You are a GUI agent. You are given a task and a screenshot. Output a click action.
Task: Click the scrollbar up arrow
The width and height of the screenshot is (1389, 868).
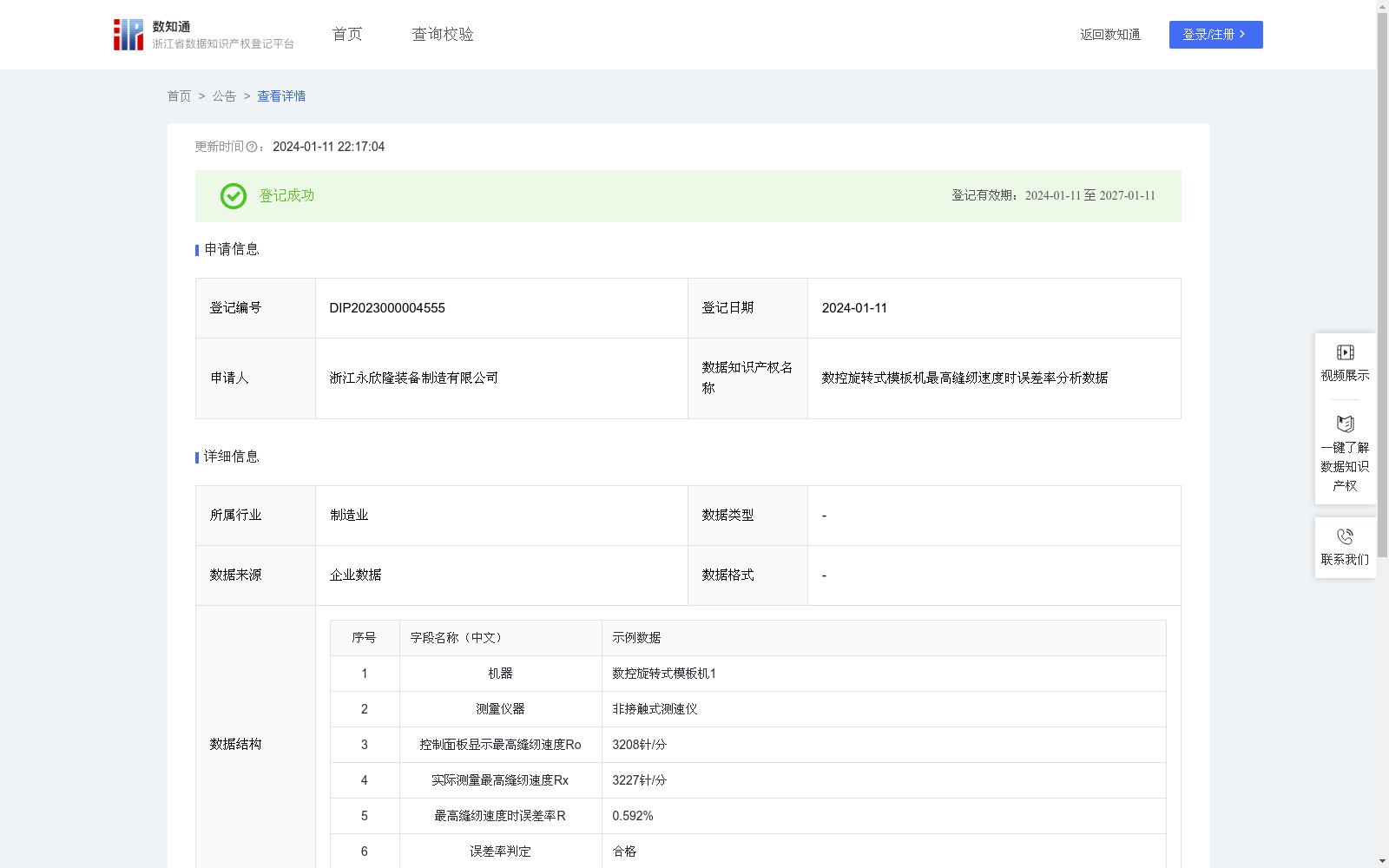(x=1382, y=6)
